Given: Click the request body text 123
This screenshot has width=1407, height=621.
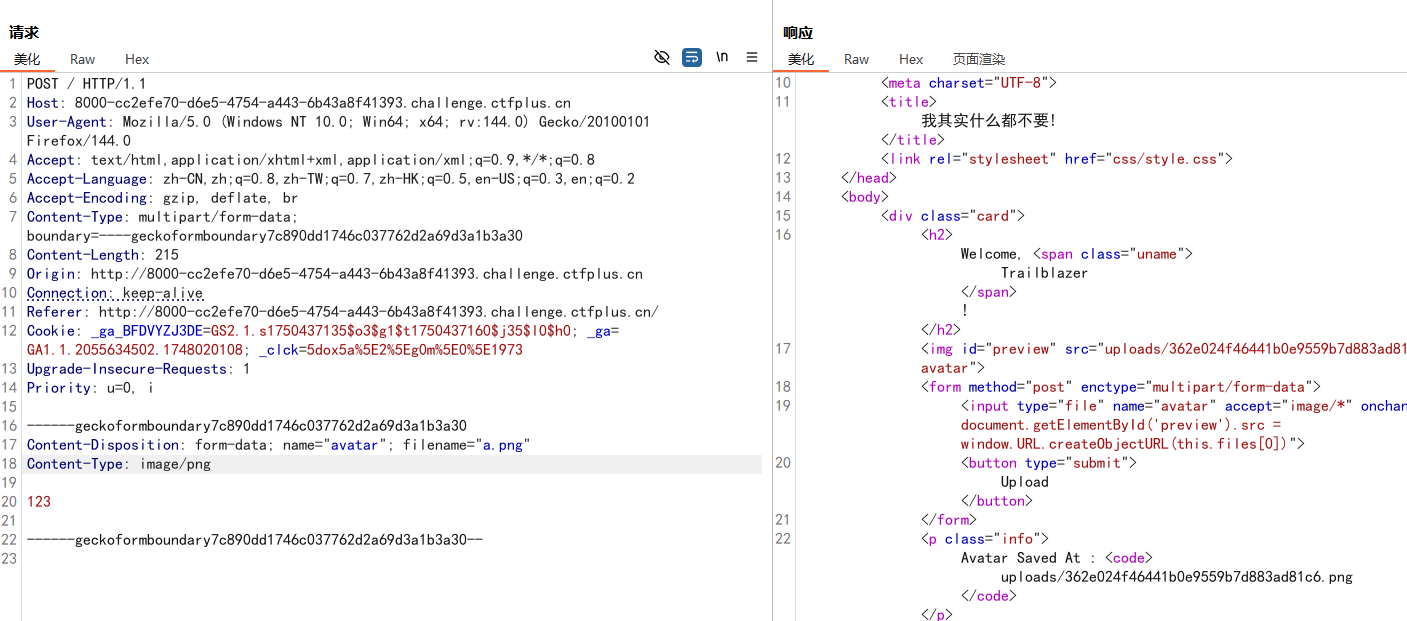Looking at the screenshot, I should pyautogui.click(x=39, y=502).
